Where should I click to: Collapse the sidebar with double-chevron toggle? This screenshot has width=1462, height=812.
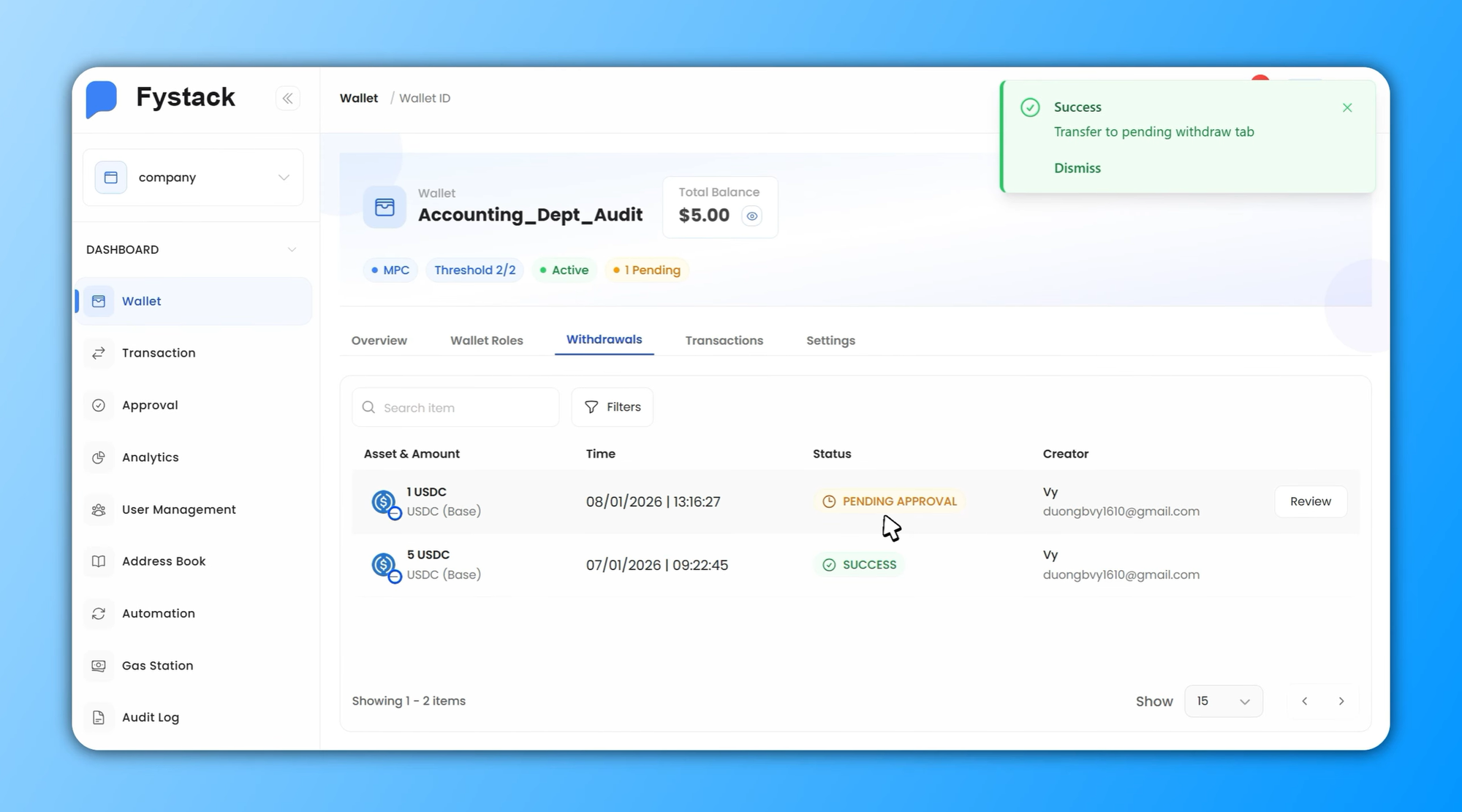pyautogui.click(x=288, y=98)
